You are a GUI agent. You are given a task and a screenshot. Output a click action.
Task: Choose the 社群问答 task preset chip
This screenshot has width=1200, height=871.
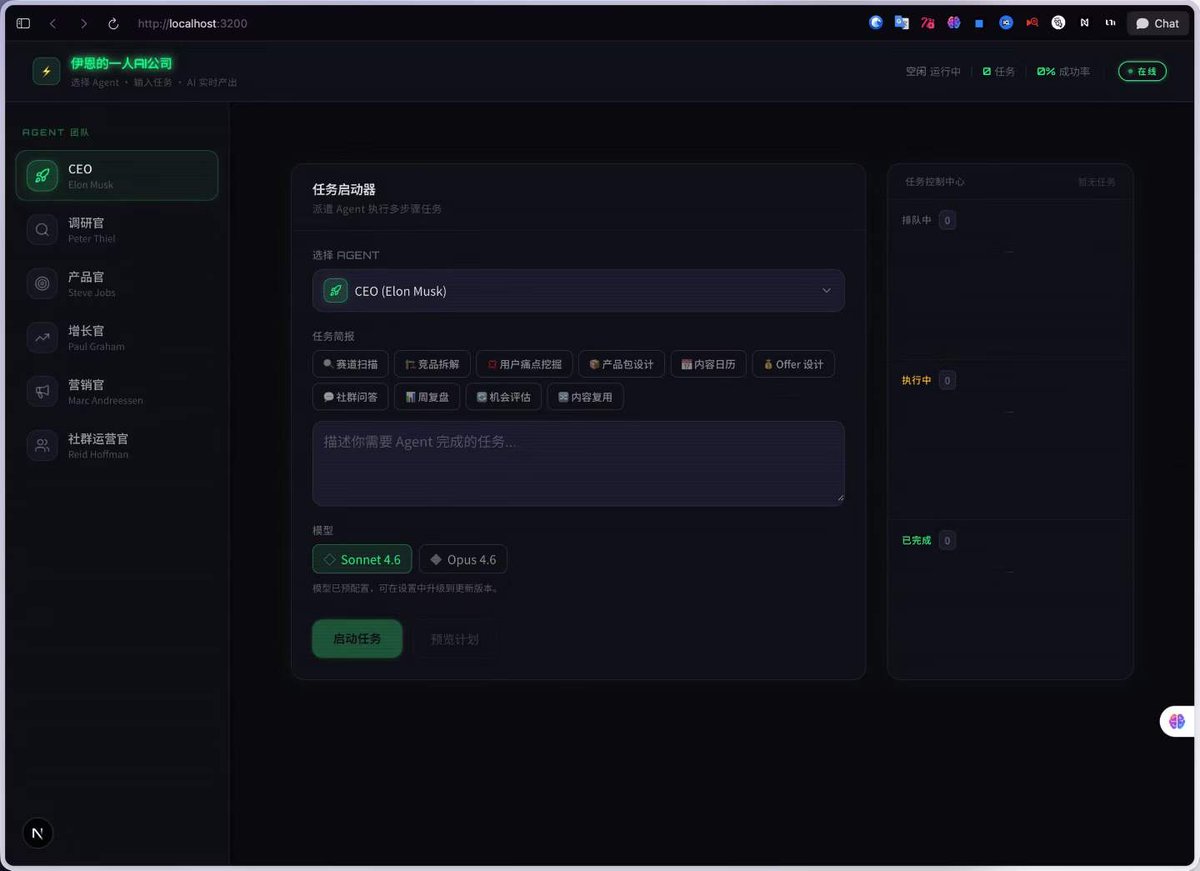click(x=350, y=397)
